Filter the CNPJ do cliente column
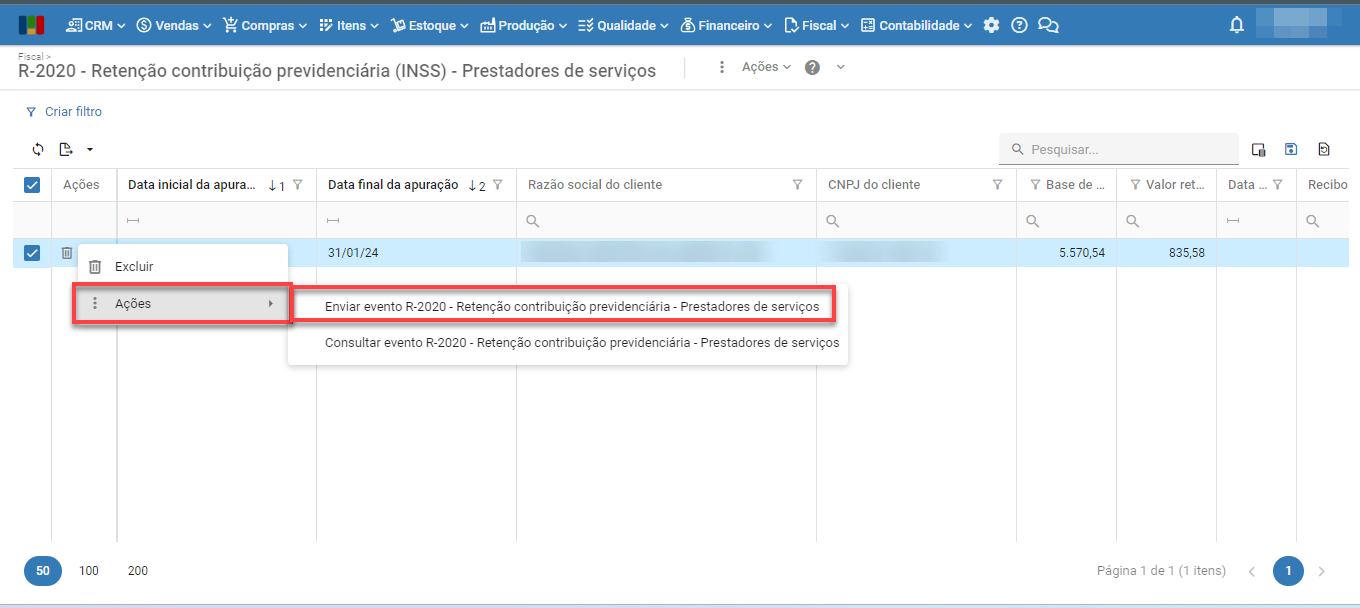1360x608 pixels. pos(997,185)
